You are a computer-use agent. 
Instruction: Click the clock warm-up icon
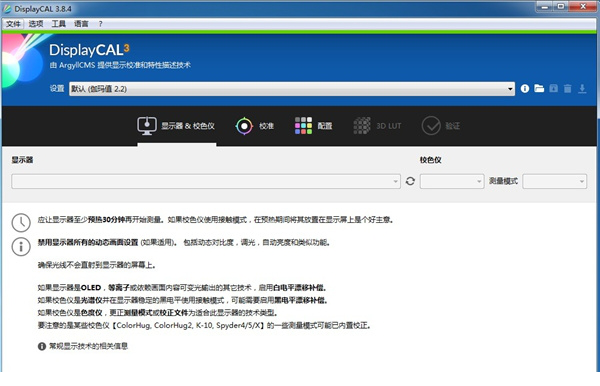pyautogui.click(x=21, y=223)
